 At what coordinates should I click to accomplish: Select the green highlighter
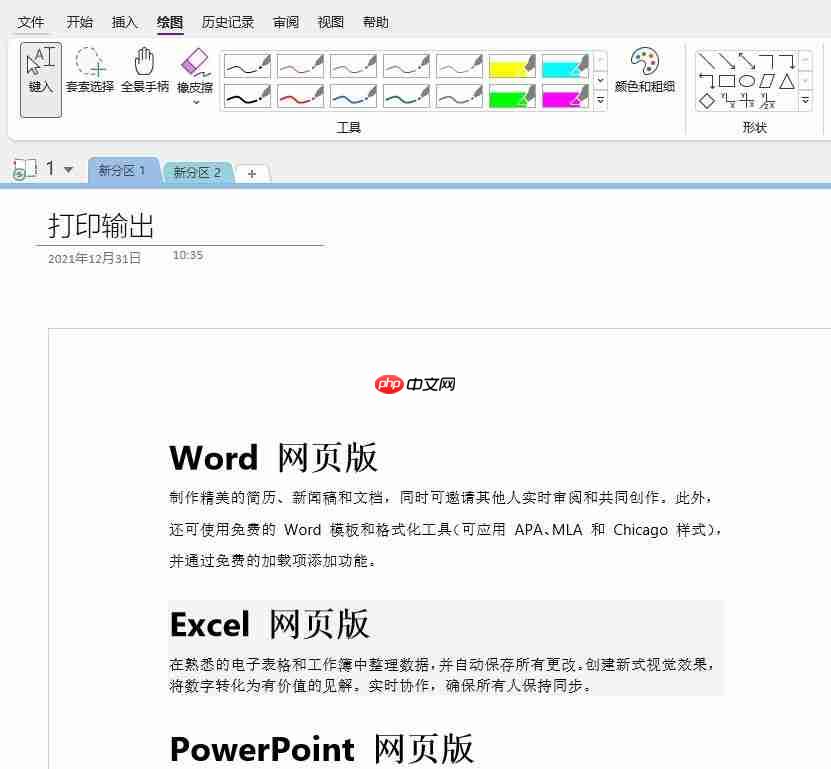[512, 96]
